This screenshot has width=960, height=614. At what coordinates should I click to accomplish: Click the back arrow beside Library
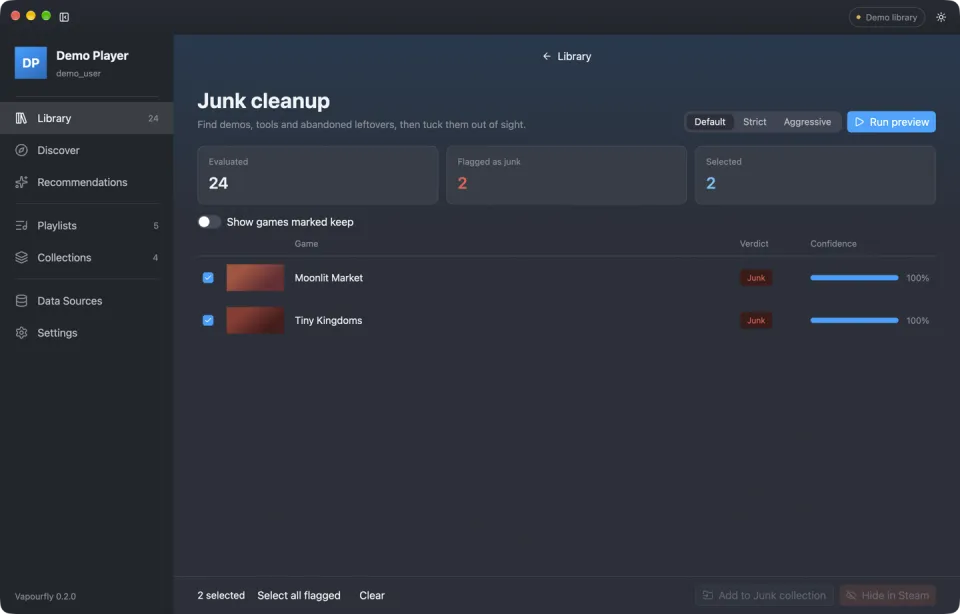tap(547, 56)
